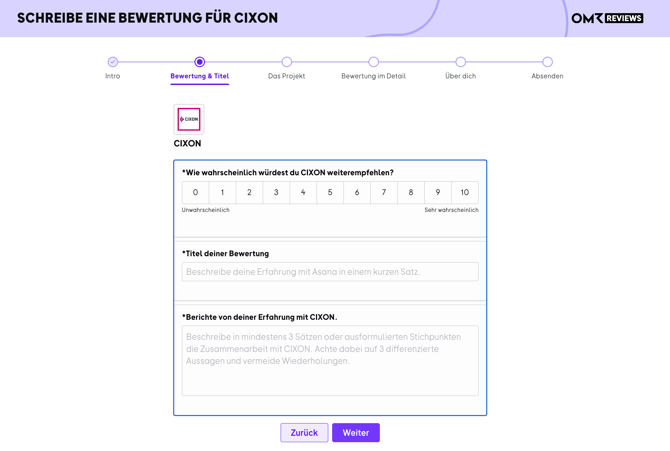Select the Absenden step circle

(547, 62)
